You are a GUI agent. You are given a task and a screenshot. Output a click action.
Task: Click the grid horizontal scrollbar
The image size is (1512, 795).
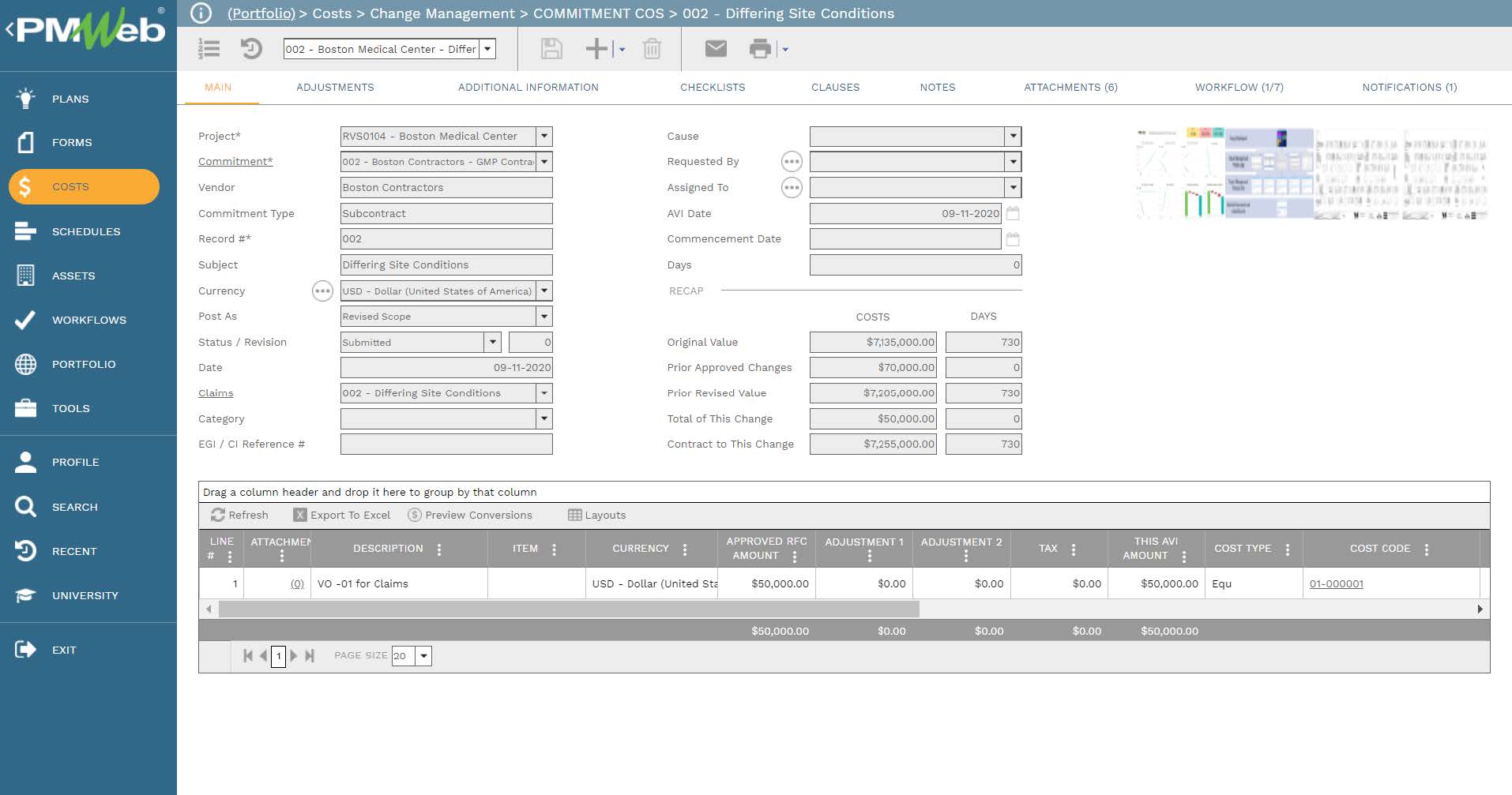tap(569, 609)
